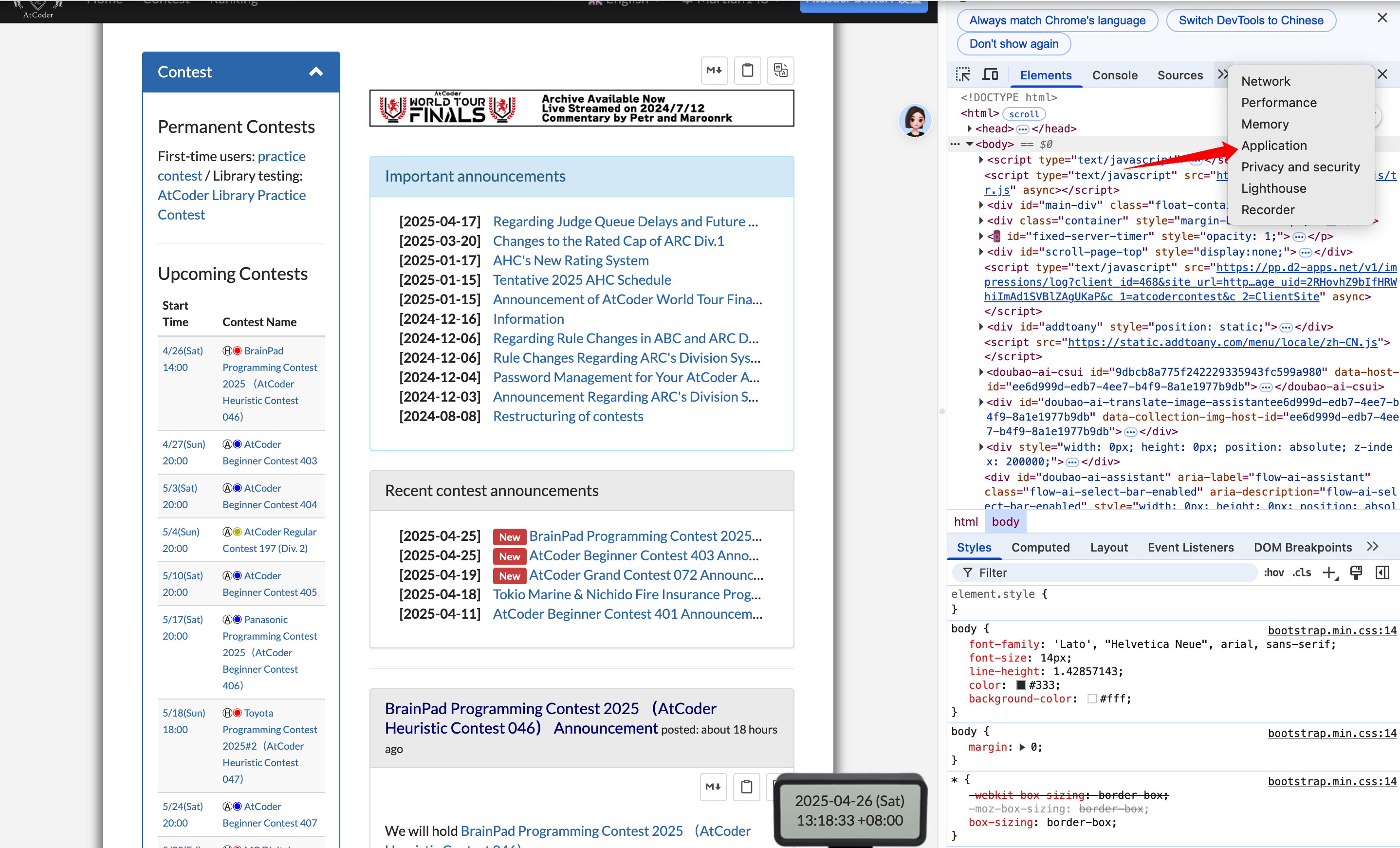Collapse the body element triangle
Screen dimensions: 1400x848
(x=969, y=145)
